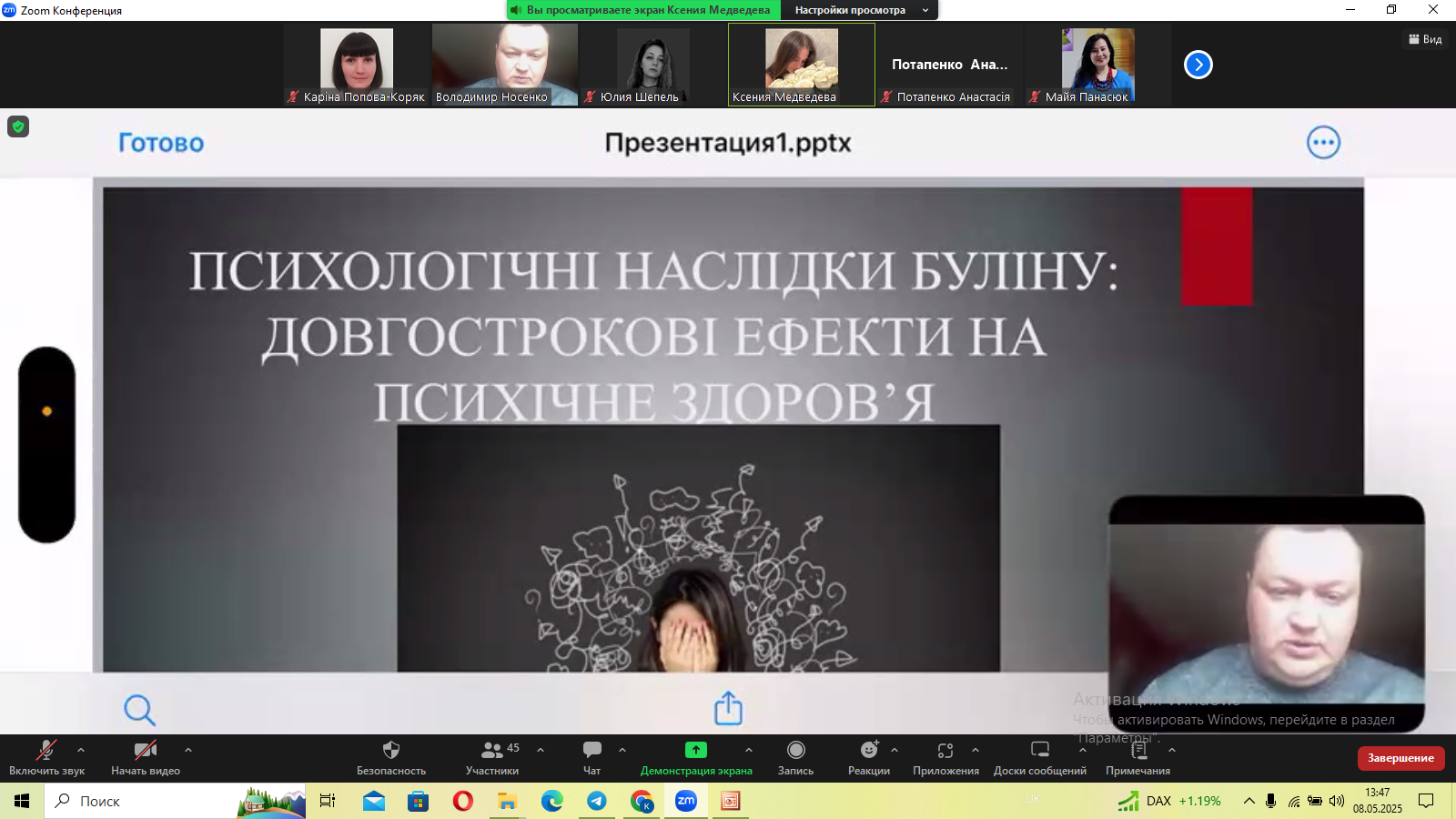The image size is (1456, 819).
Task: Click the red Завершение end meeting button
Action: (1401, 758)
